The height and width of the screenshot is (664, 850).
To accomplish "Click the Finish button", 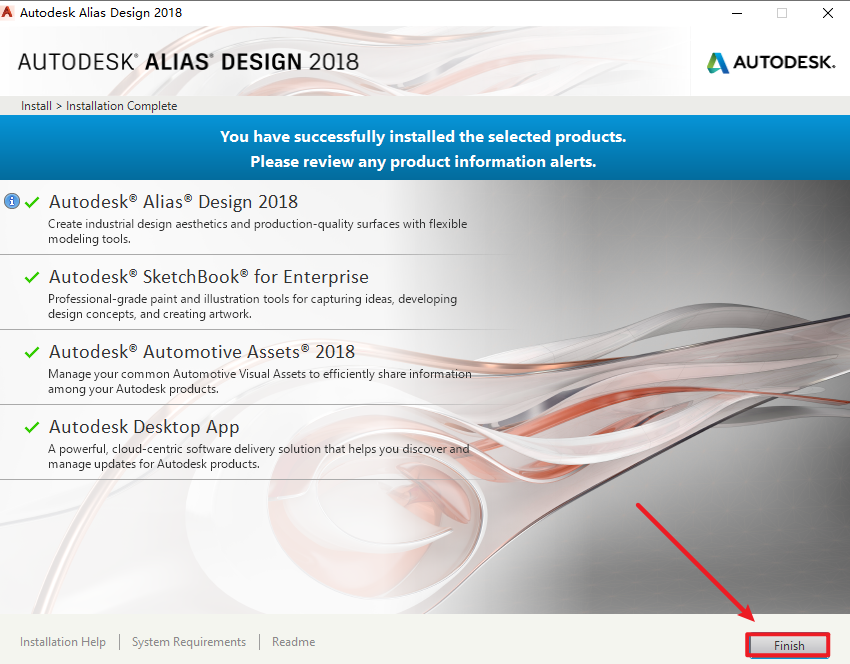I will pyautogui.click(x=788, y=645).
